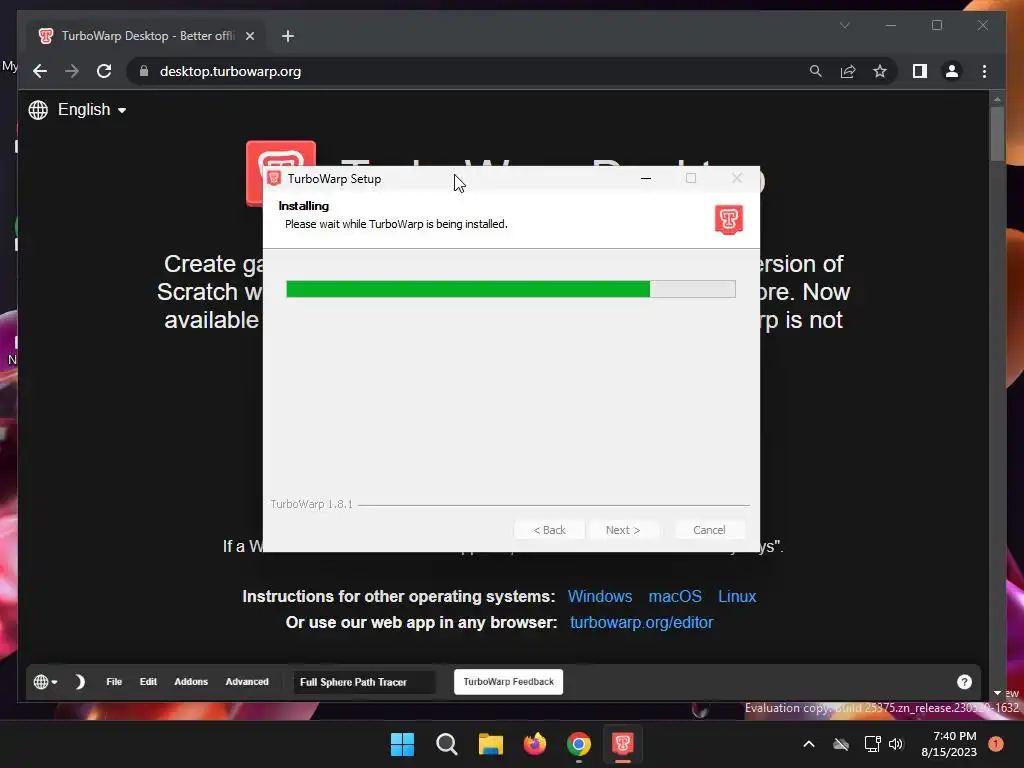
Task: Click the Back button in the setup
Action: pyautogui.click(x=549, y=530)
